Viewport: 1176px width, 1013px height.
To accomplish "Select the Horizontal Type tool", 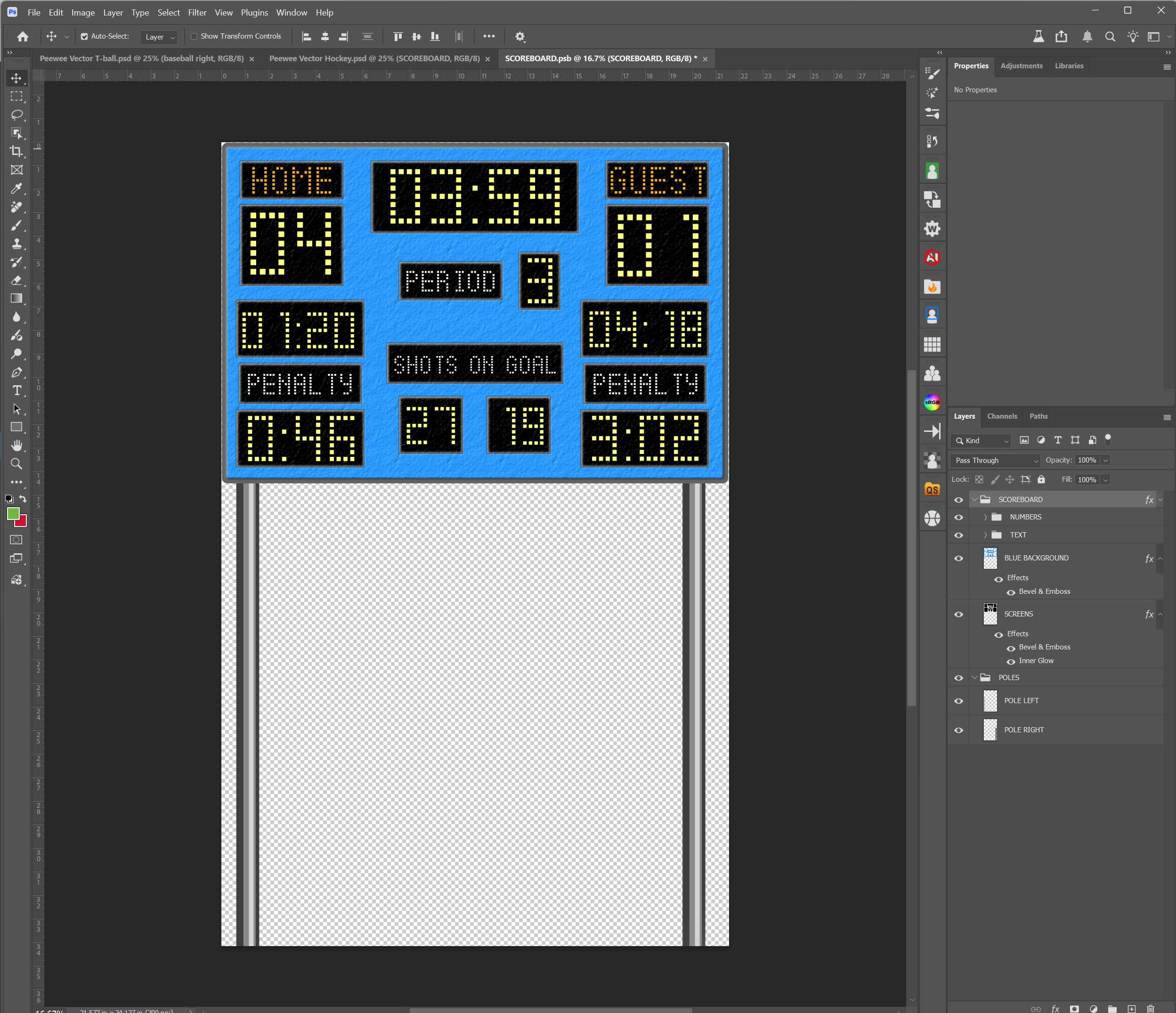I will (16, 390).
